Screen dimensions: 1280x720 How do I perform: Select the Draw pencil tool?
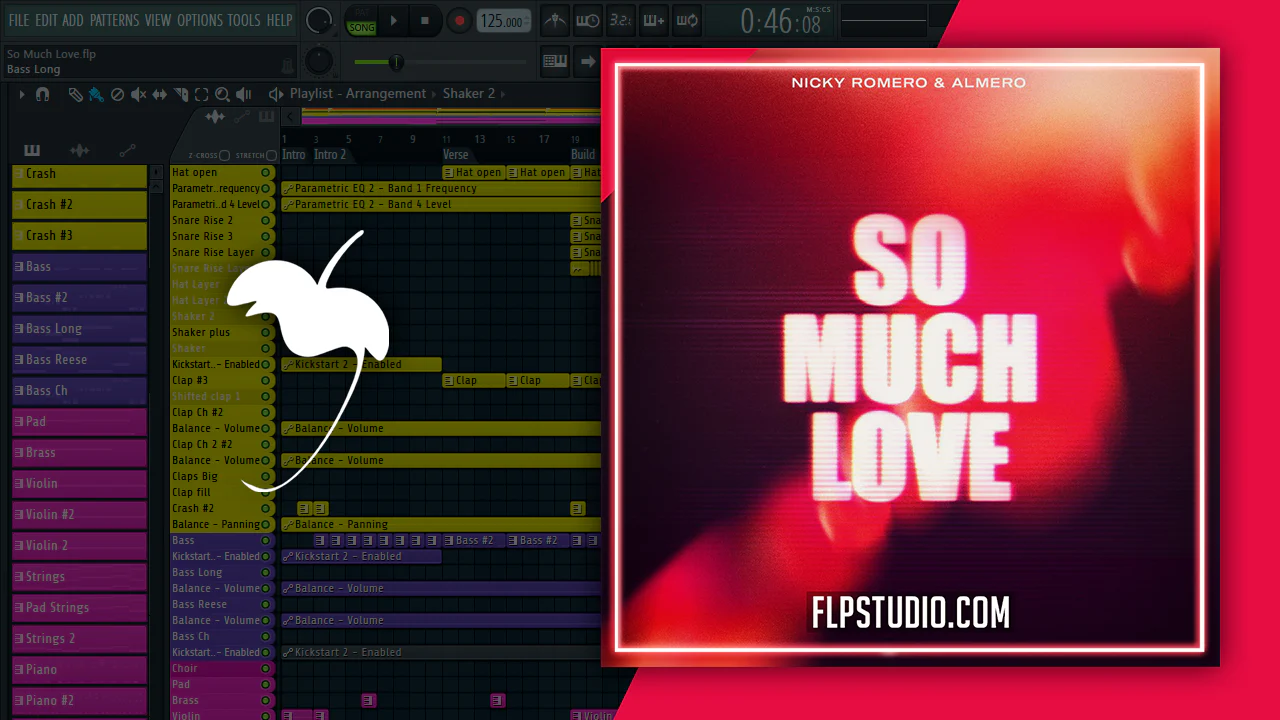tap(75, 94)
